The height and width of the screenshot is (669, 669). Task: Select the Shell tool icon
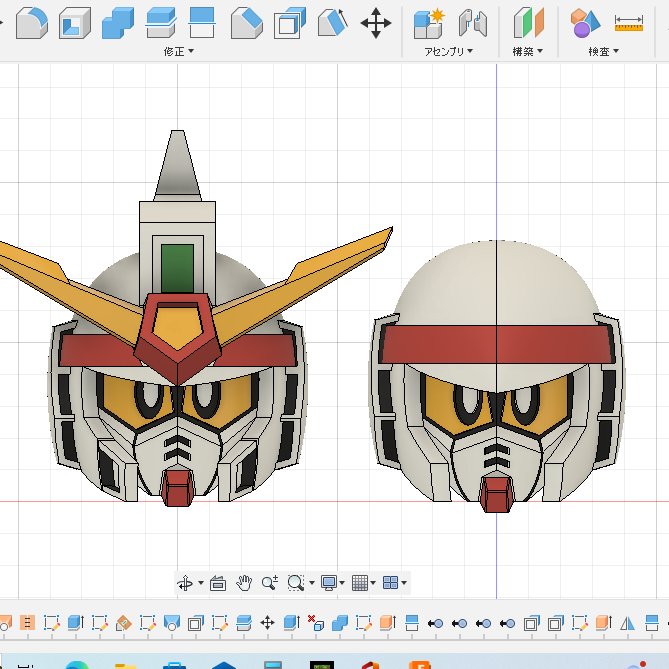pyautogui.click(x=75, y=23)
